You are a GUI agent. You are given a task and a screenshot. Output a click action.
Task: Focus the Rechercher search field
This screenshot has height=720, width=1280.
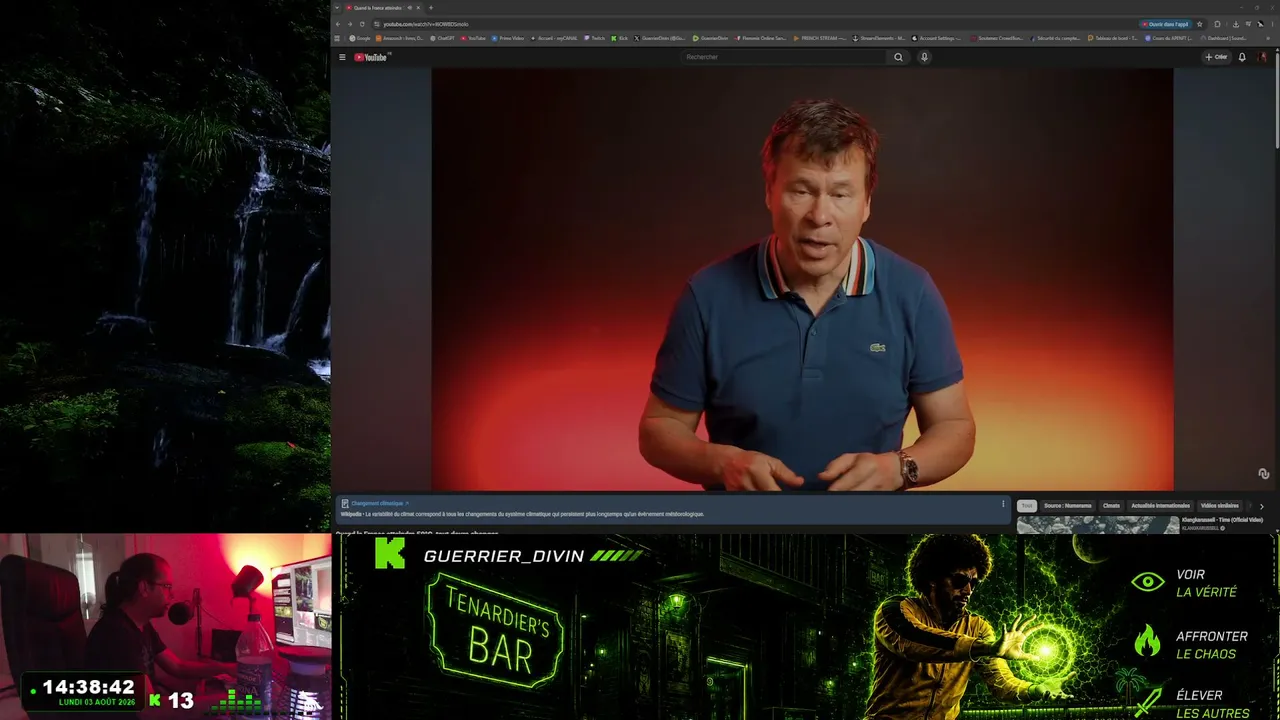click(784, 57)
